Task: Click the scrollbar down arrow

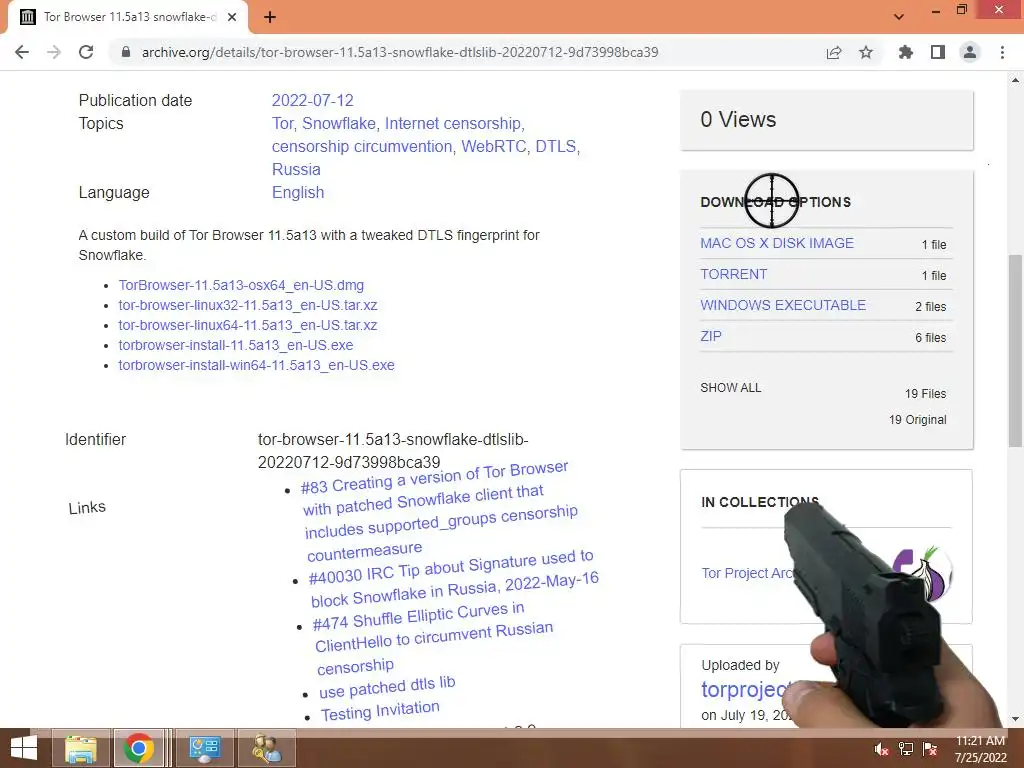Action: click(1015, 719)
